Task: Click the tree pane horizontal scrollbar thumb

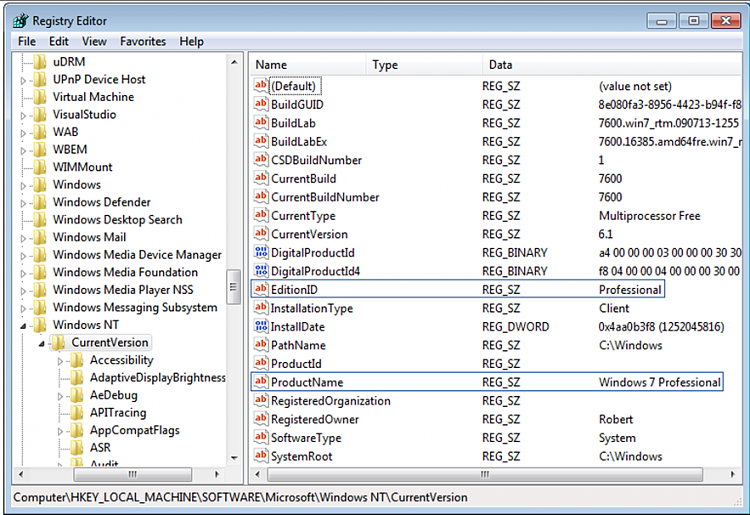Action: click(x=132, y=474)
